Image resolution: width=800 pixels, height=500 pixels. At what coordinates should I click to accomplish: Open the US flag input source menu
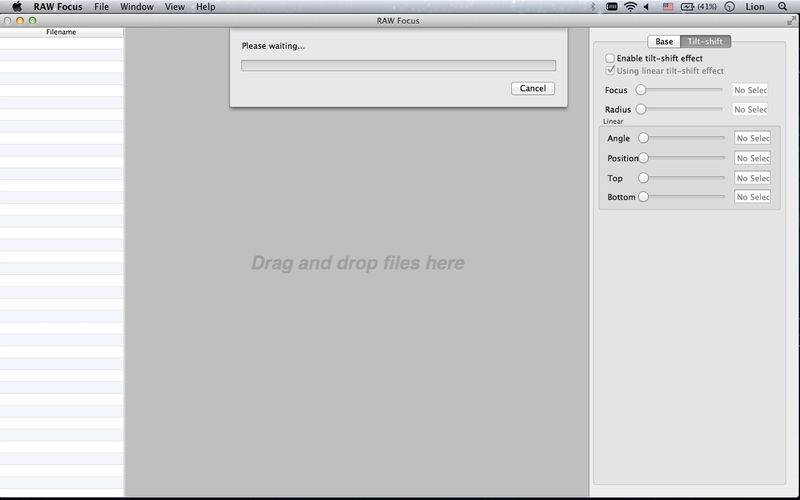click(x=668, y=7)
